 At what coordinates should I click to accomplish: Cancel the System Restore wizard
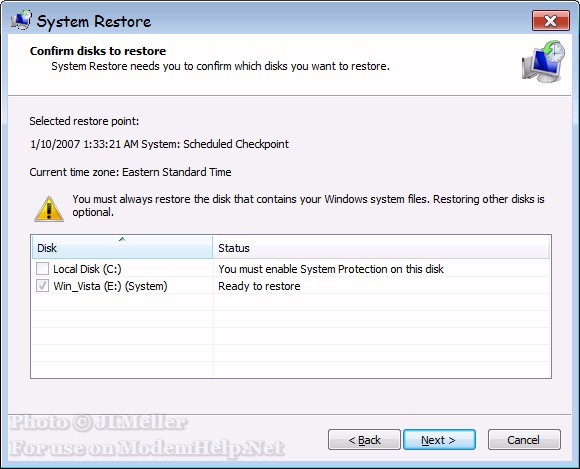tap(524, 440)
